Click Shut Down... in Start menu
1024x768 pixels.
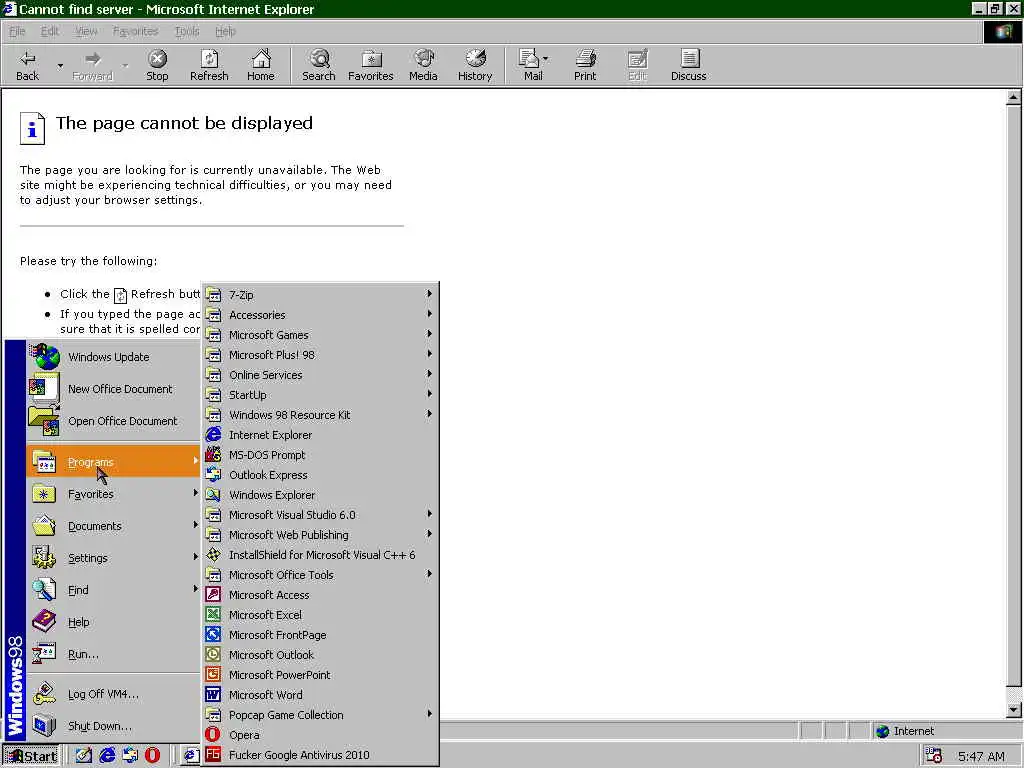[113, 726]
